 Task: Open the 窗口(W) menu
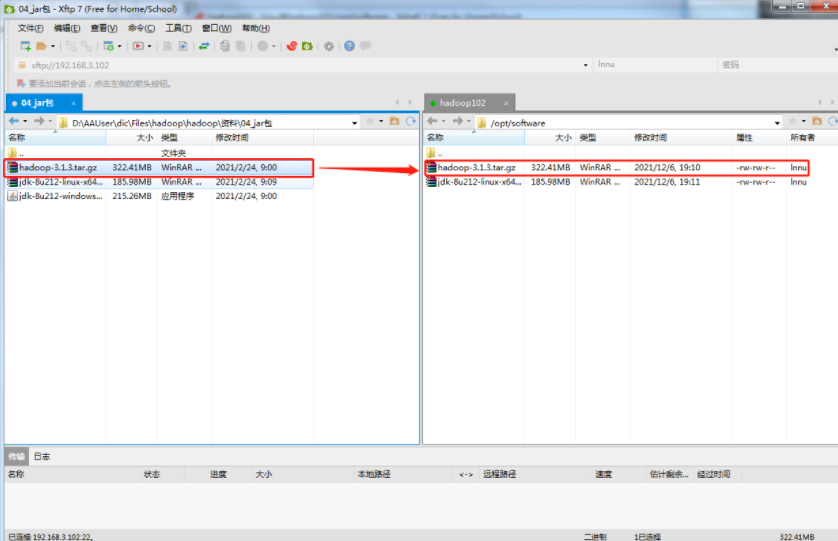coord(216,28)
